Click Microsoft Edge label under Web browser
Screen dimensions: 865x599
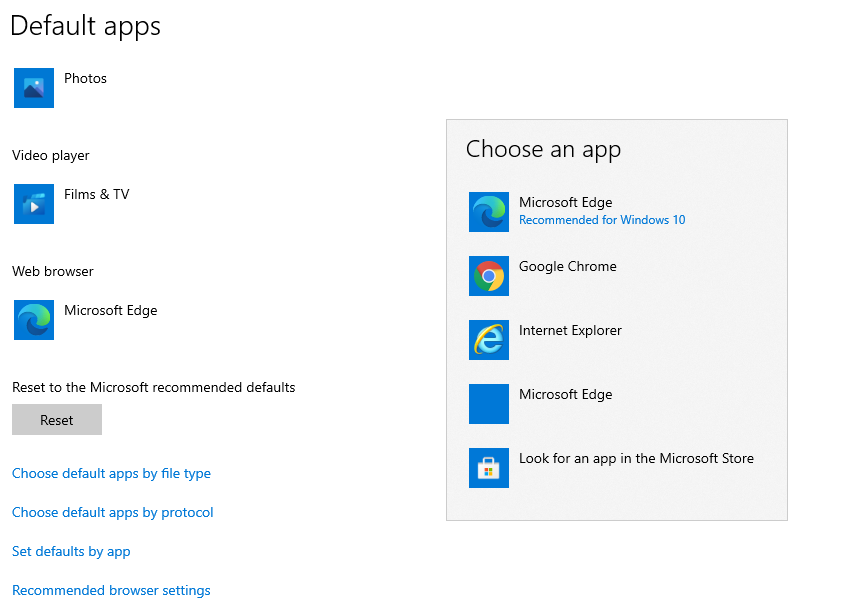point(110,311)
